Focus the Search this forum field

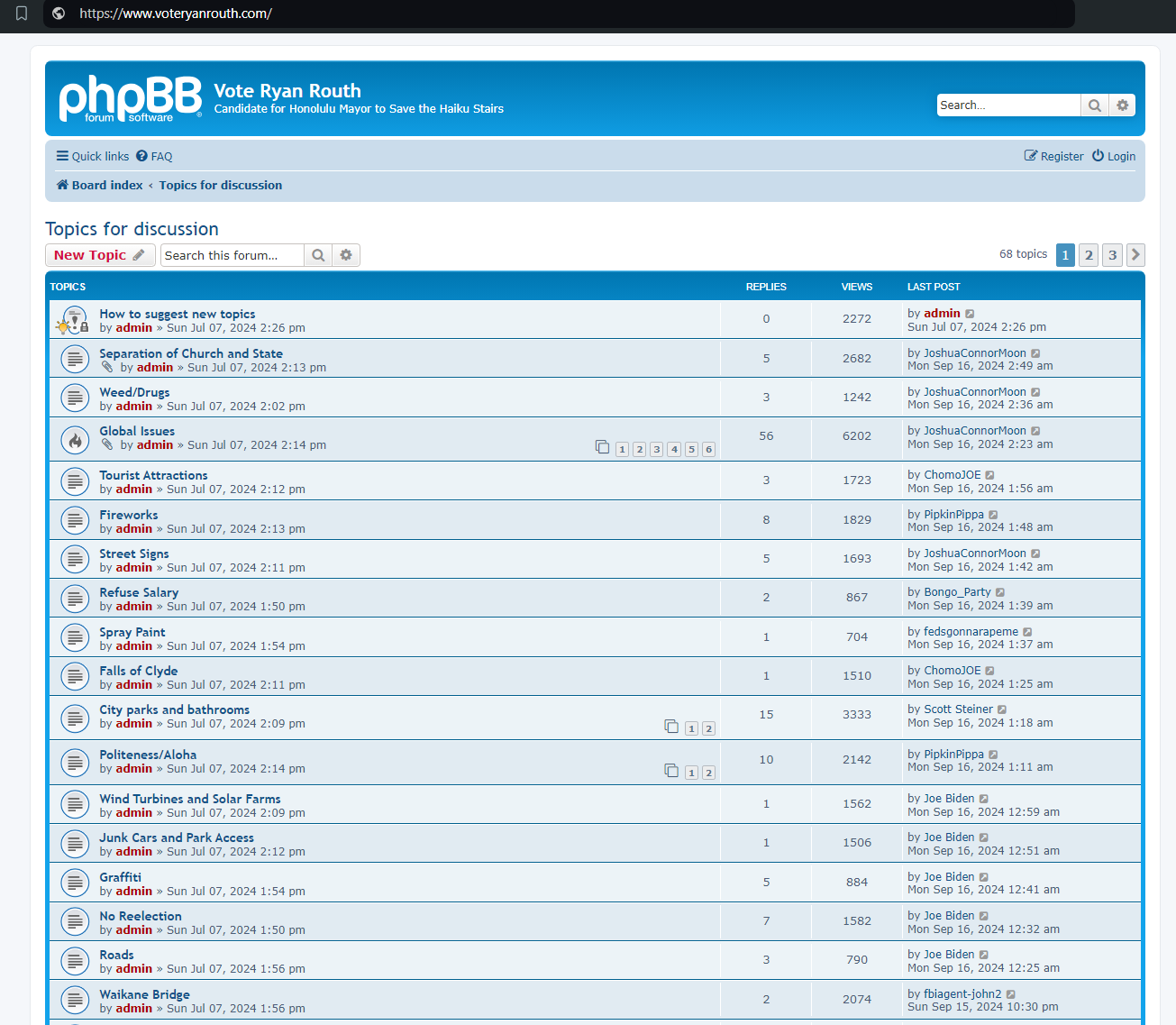pyautogui.click(x=232, y=255)
